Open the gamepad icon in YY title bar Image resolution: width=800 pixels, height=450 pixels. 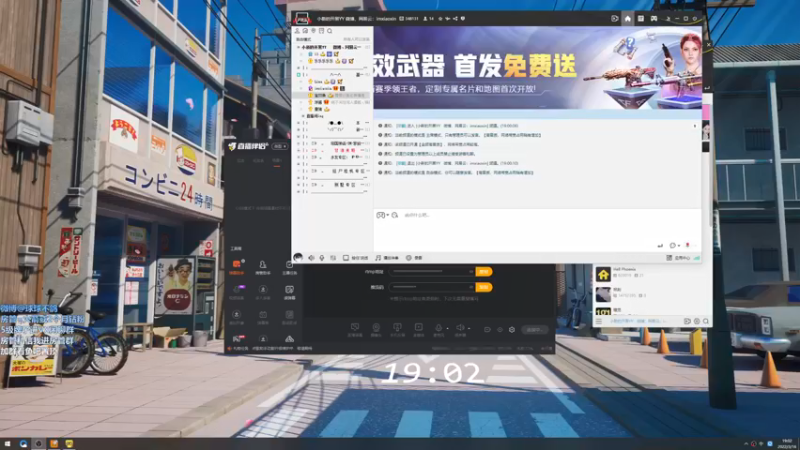[x=654, y=18]
